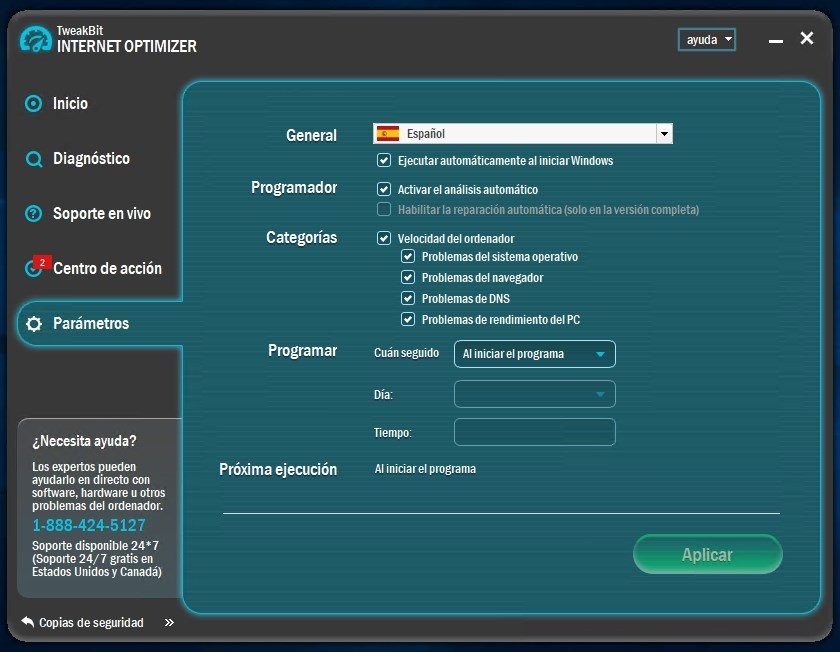Image resolution: width=840 pixels, height=652 pixels.
Task: Click the 'Soporte disponible 24*7' text
Action: click(95, 545)
